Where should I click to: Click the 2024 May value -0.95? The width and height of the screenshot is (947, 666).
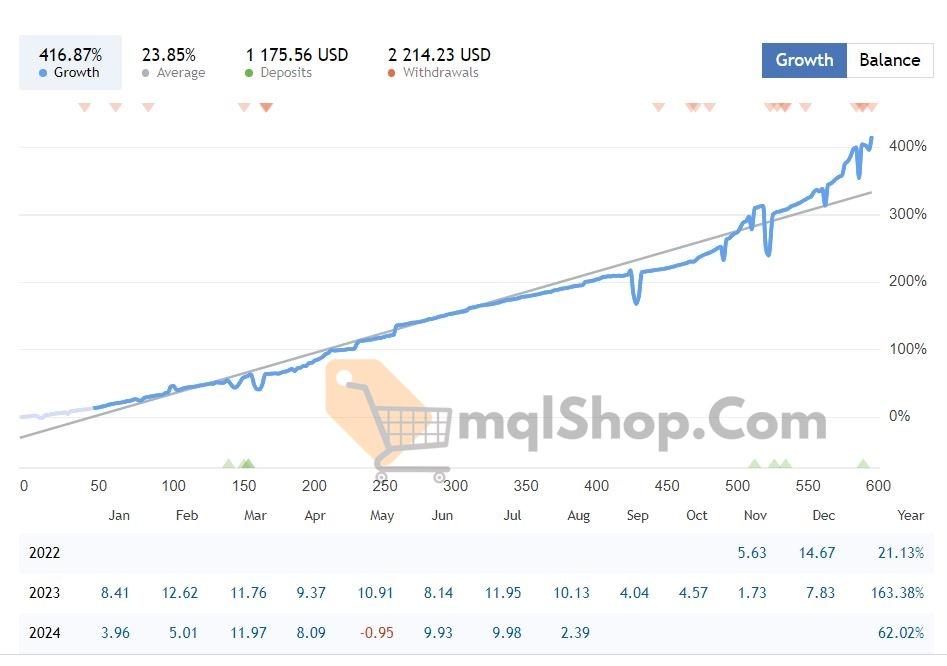(376, 633)
